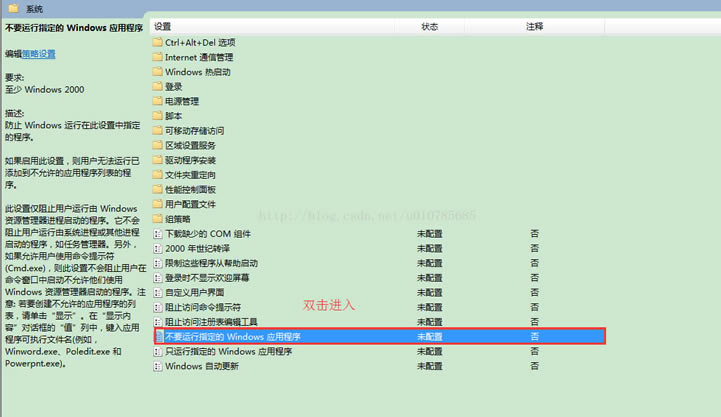This screenshot has width=721, height=417.
Task: Select 不要运行指定的 Windows 应用程序 policy
Action: [x=233, y=337]
